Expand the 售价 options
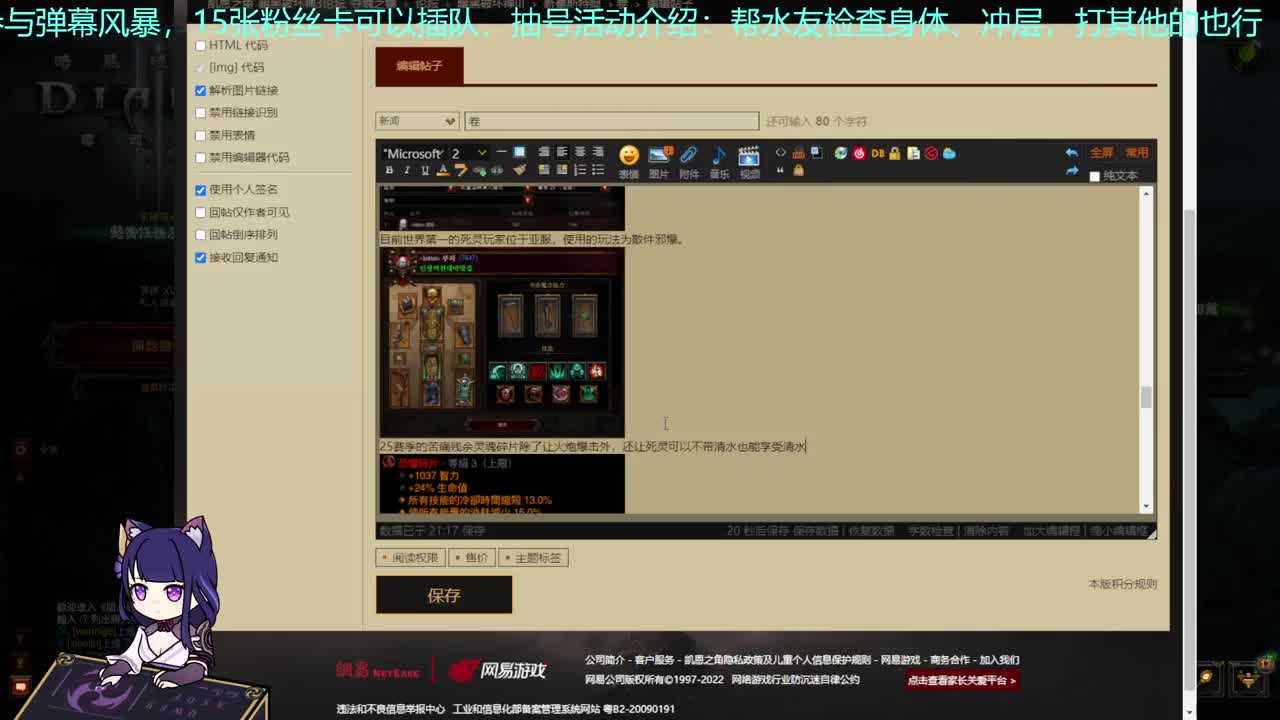 (x=472, y=558)
